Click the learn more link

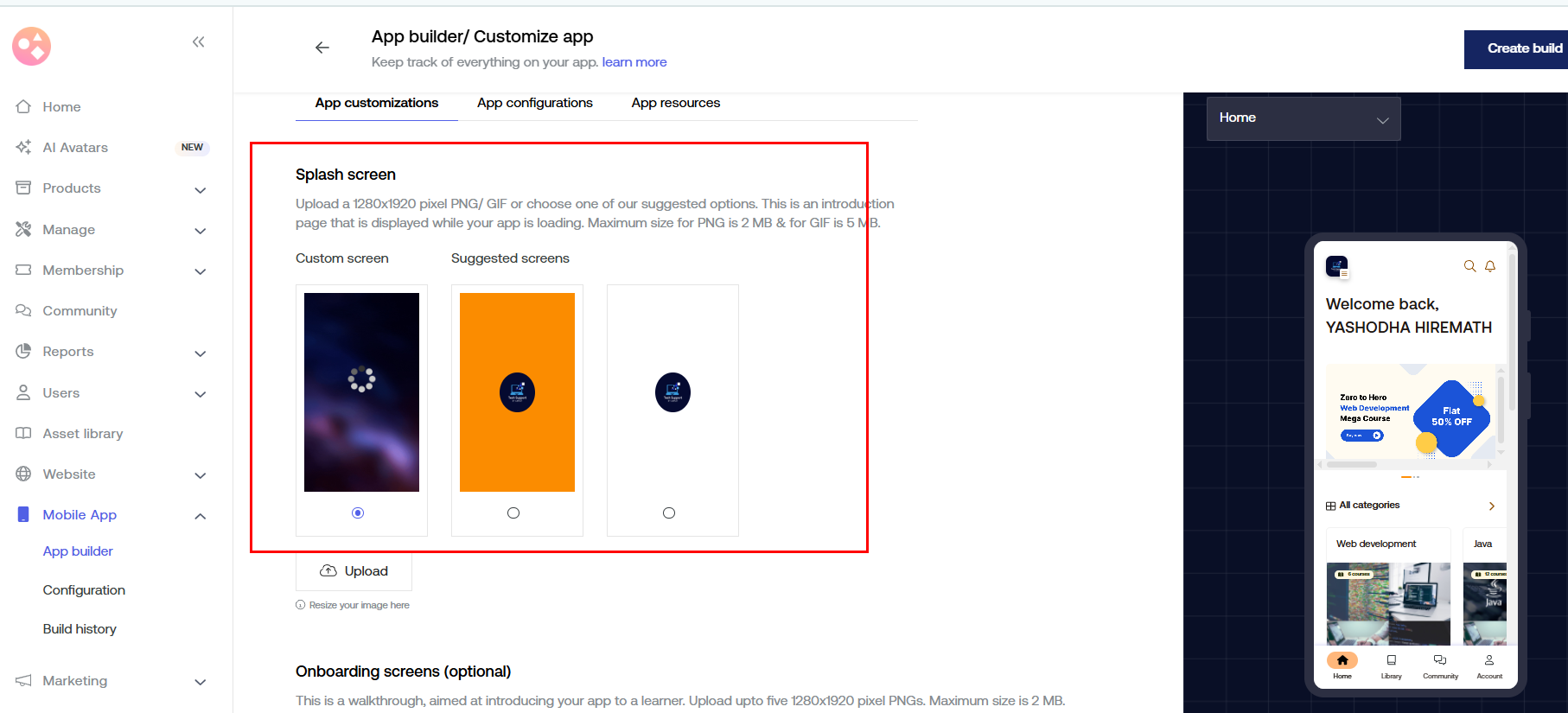click(634, 62)
